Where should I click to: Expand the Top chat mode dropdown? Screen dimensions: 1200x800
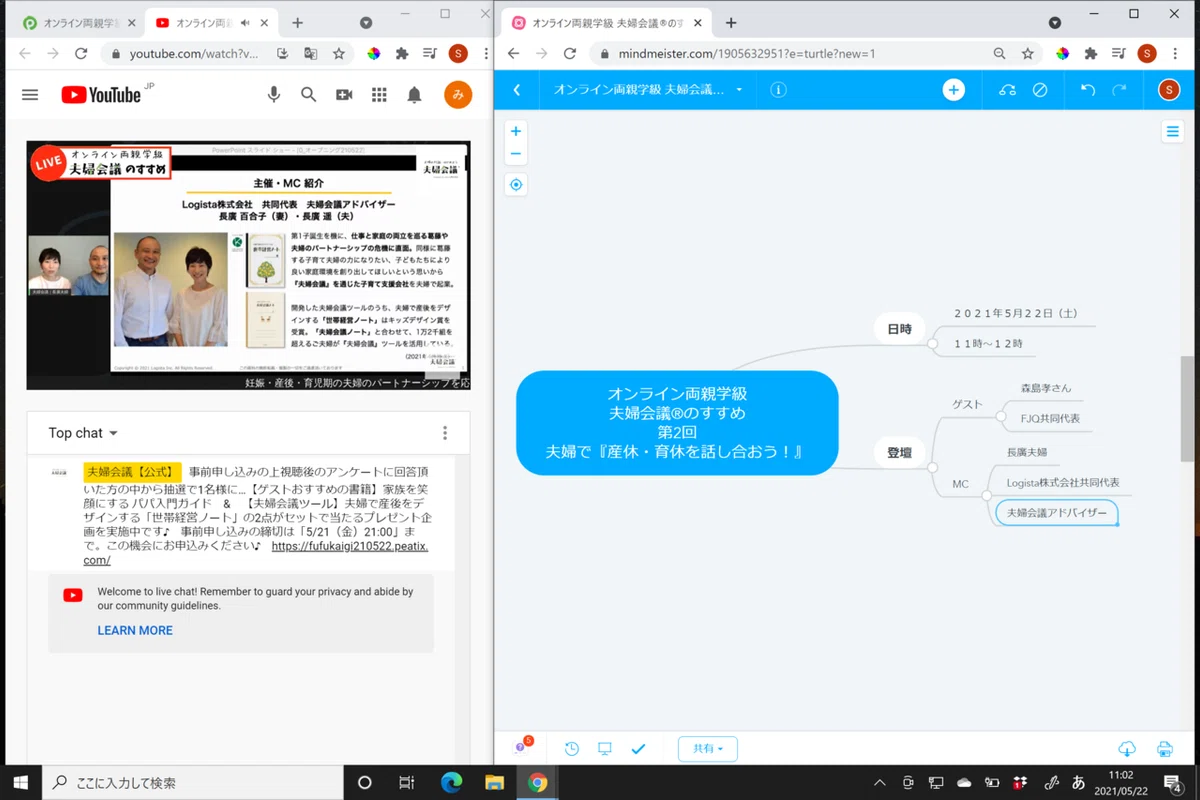click(x=84, y=433)
